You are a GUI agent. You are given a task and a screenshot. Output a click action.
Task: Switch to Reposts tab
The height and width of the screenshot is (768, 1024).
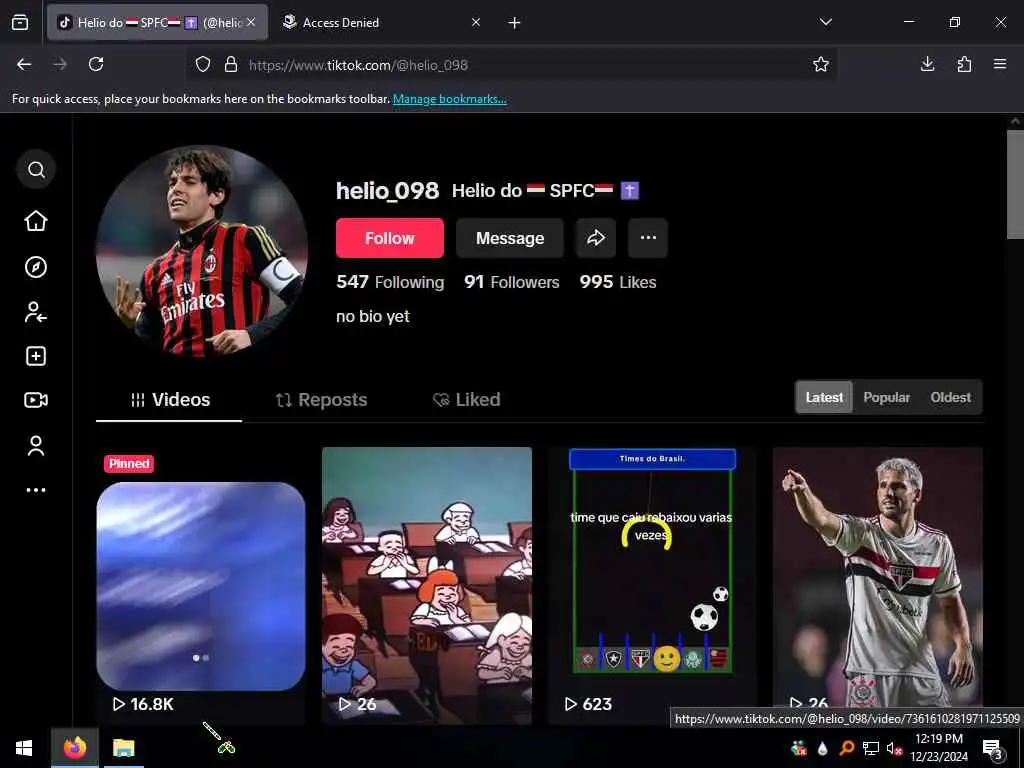click(x=321, y=400)
